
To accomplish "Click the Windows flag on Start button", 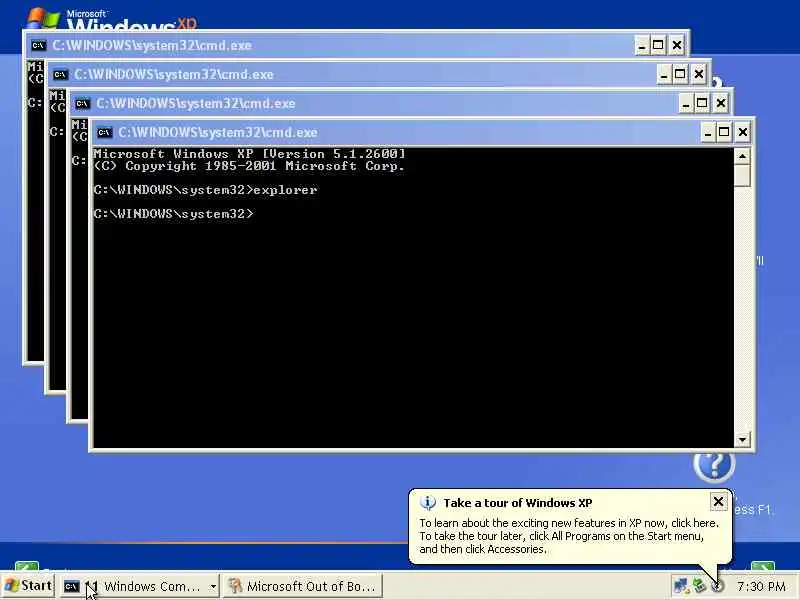I will click(11, 586).
